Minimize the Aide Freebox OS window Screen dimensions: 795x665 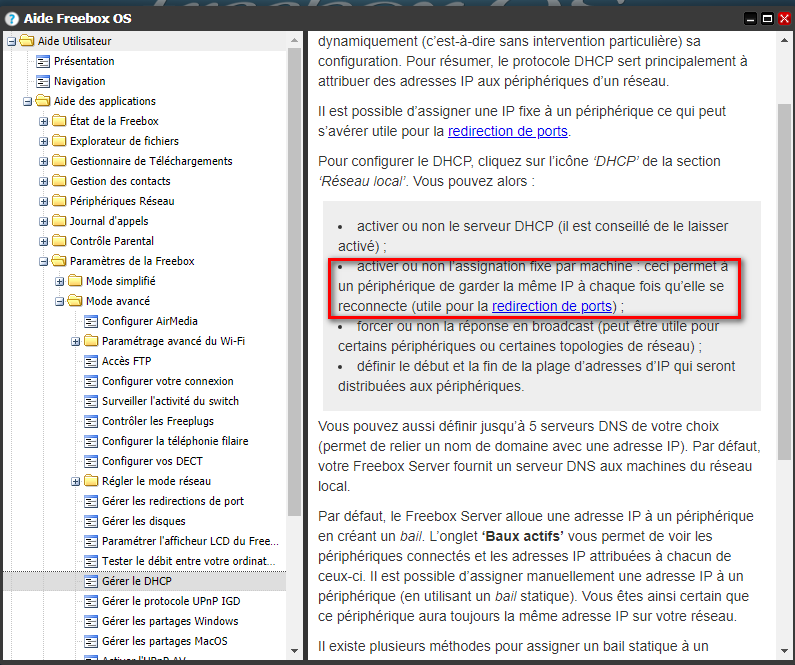point(750,19)
